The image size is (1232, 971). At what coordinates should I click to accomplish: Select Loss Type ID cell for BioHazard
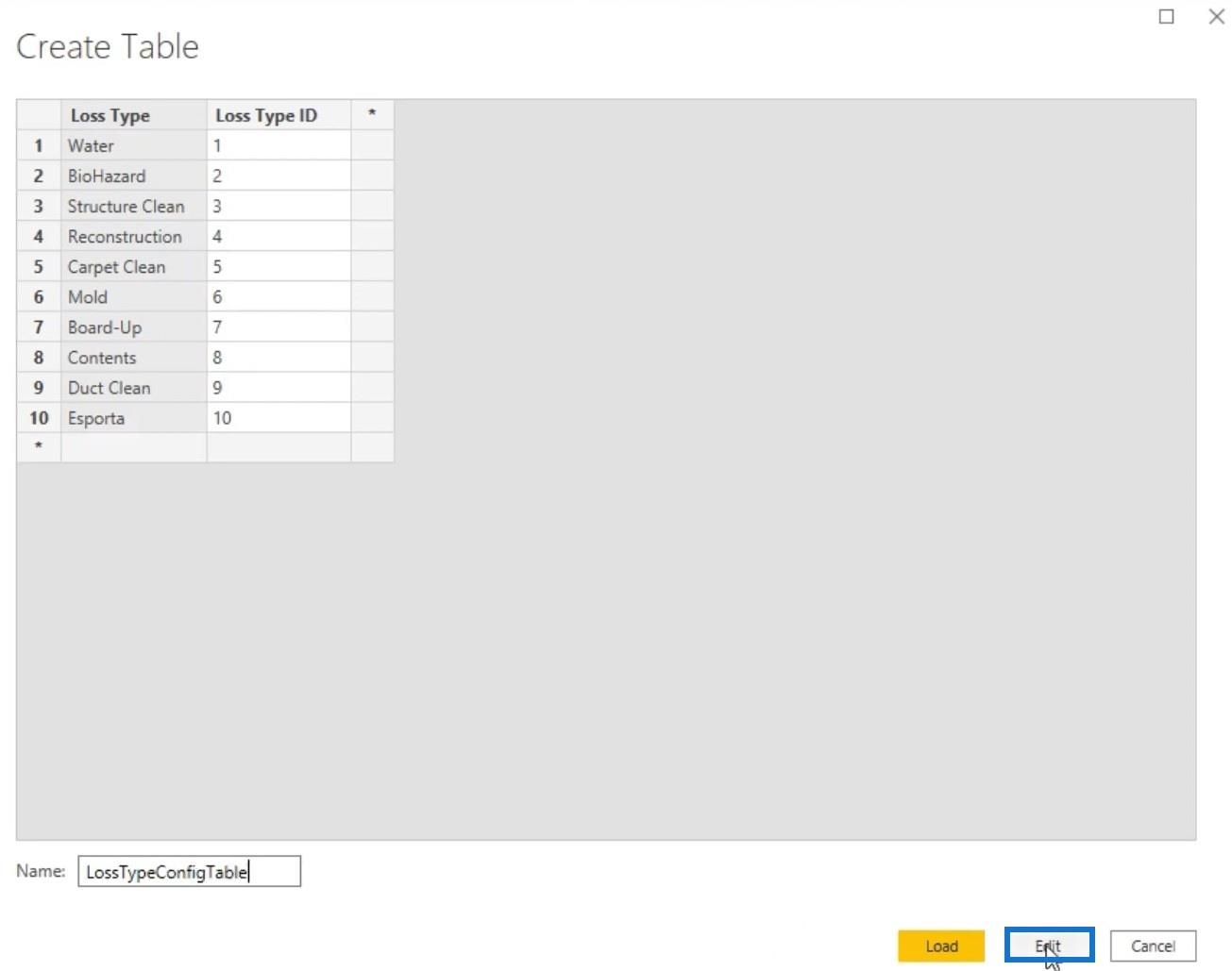[x=278, y=176]
